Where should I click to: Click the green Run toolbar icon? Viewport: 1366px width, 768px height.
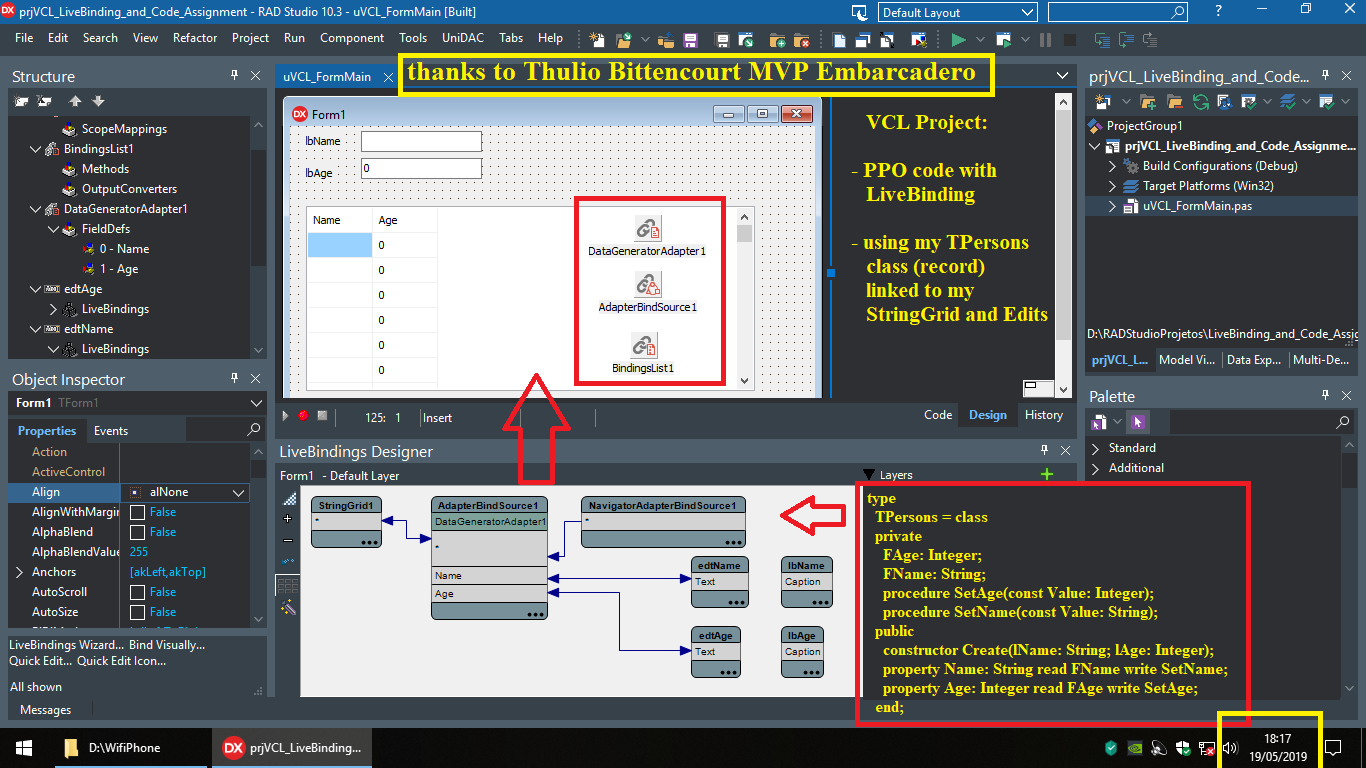(x=958, y=40)
